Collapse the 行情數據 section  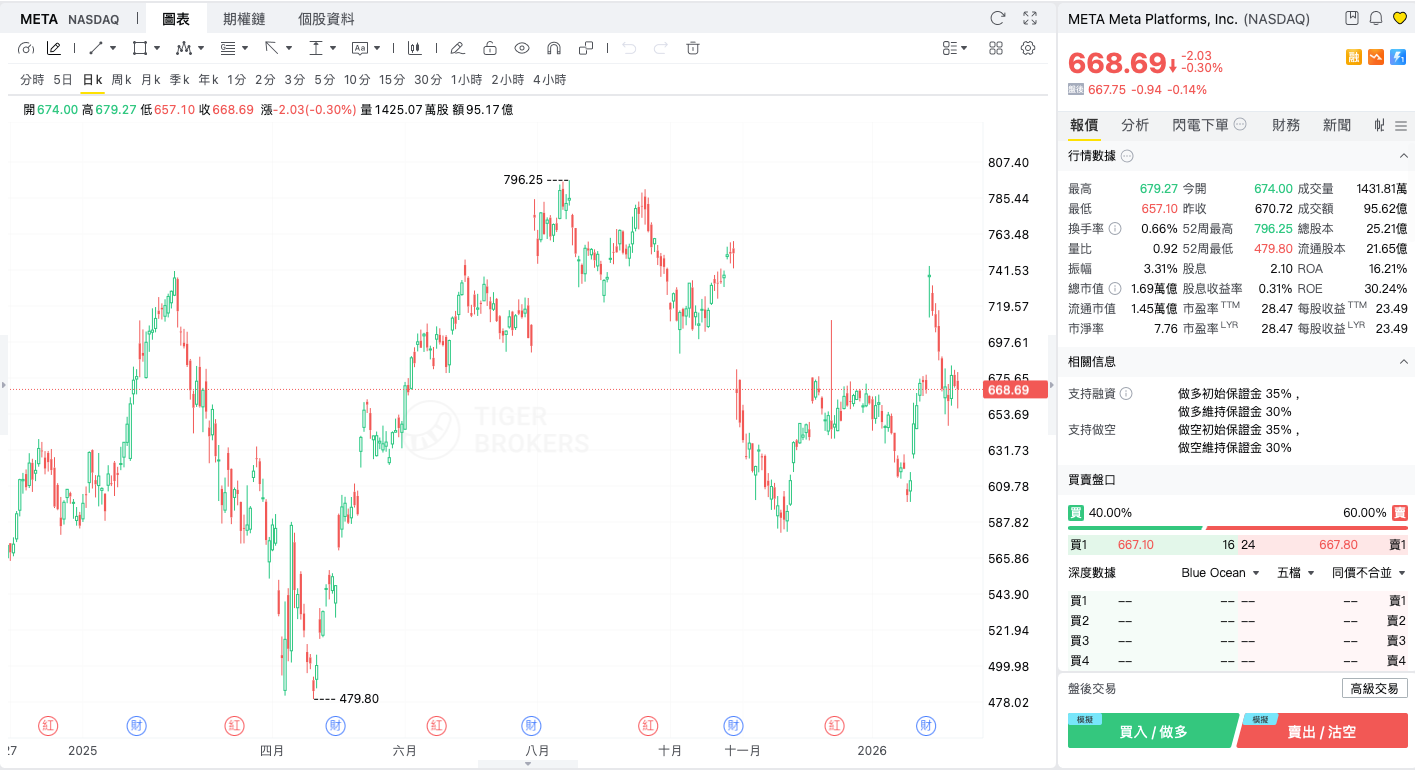(1403, 156)
